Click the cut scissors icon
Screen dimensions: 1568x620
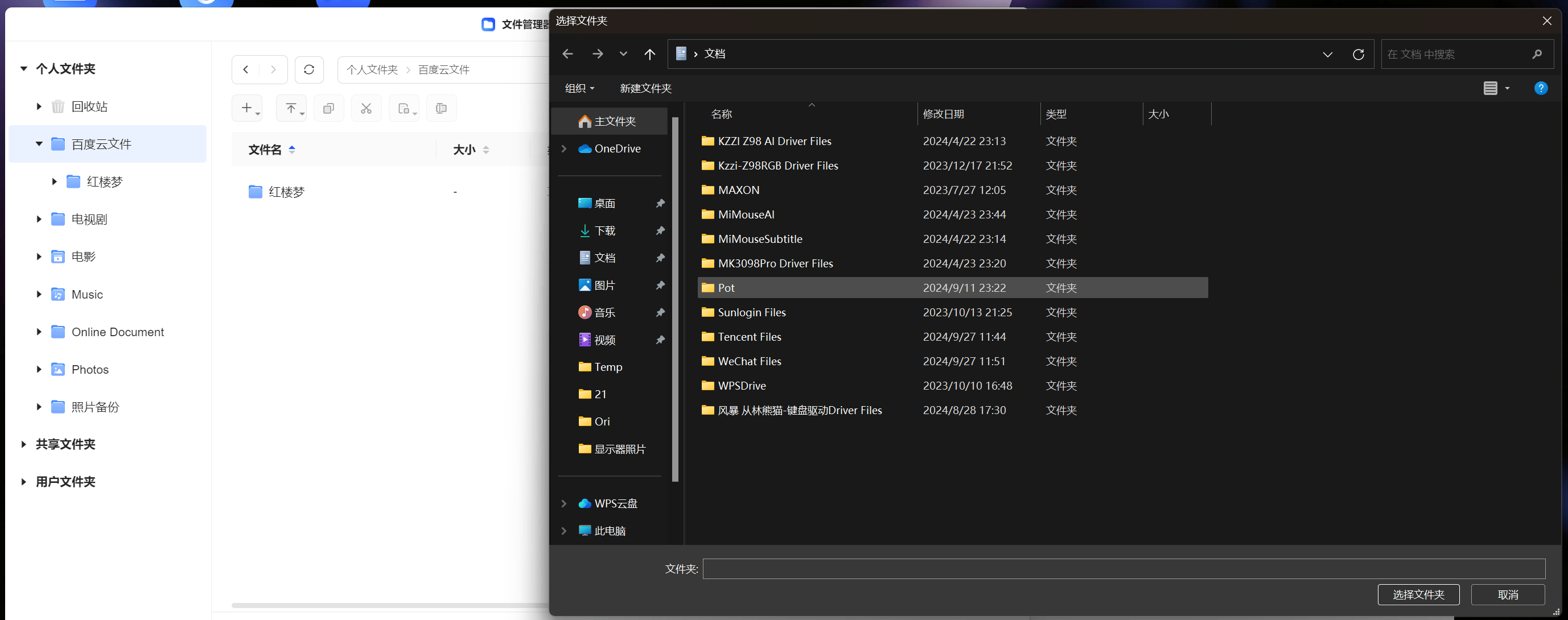click(x=366, y=108)
